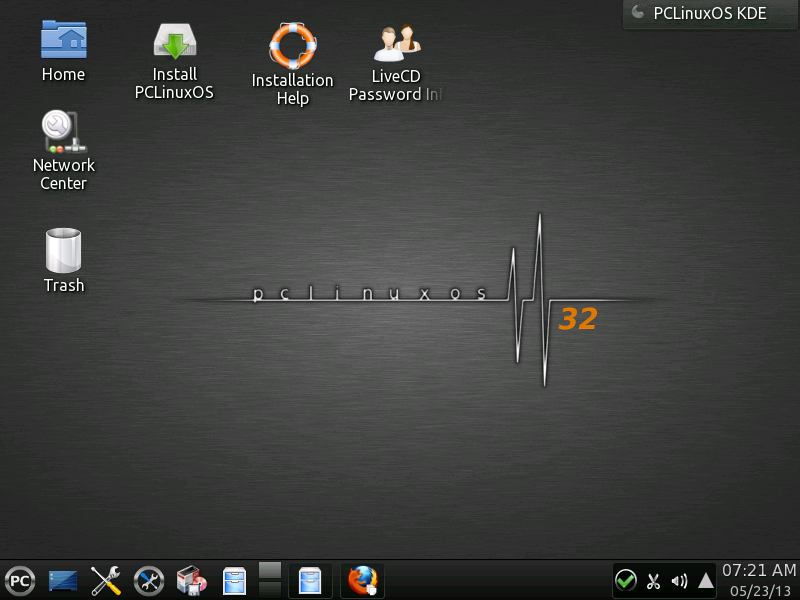Open the Synaptic package manager icon
Viewport: 800px width, 600px height.
190,580
